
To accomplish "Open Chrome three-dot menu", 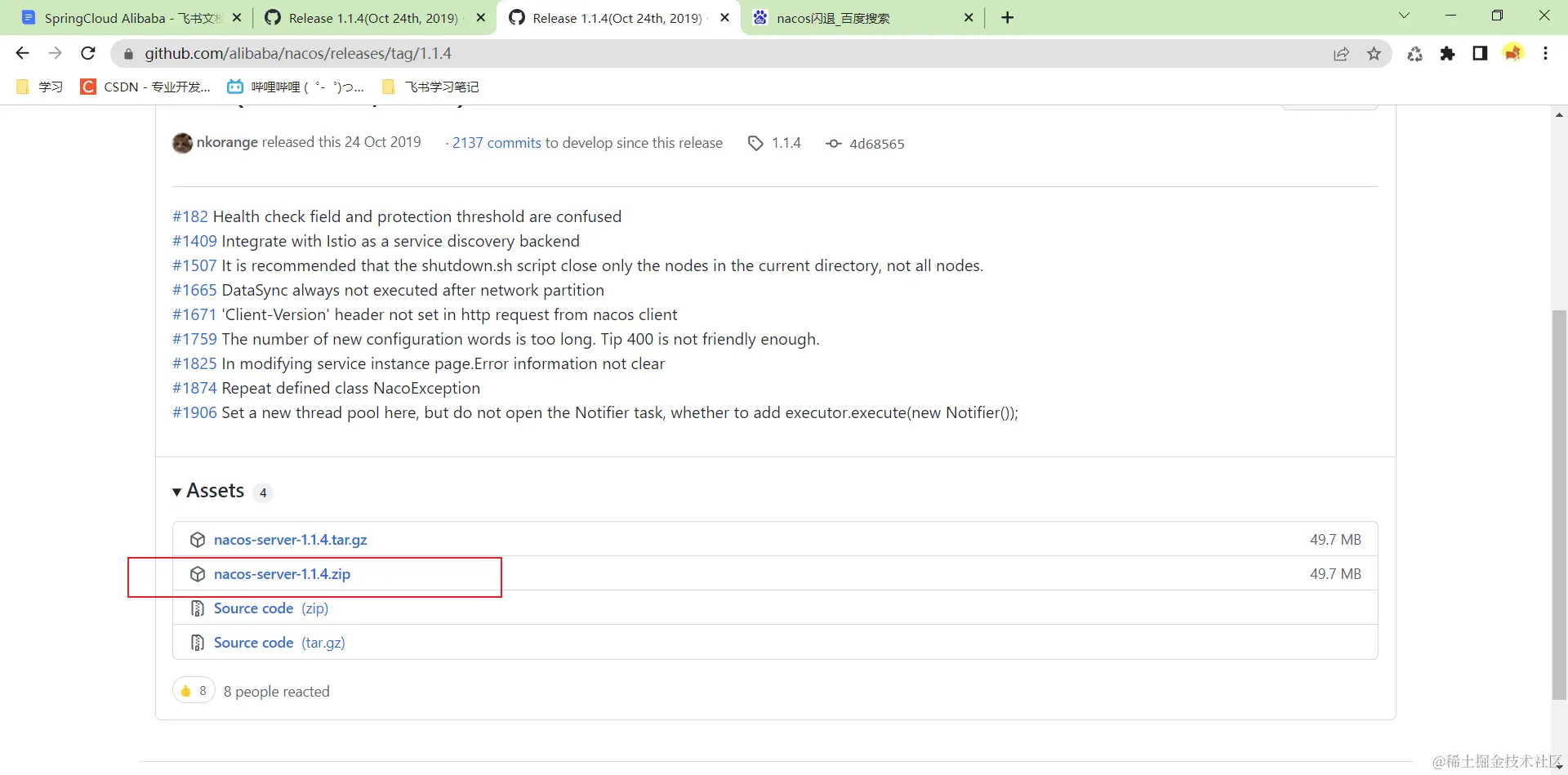I will (1545, 54).
